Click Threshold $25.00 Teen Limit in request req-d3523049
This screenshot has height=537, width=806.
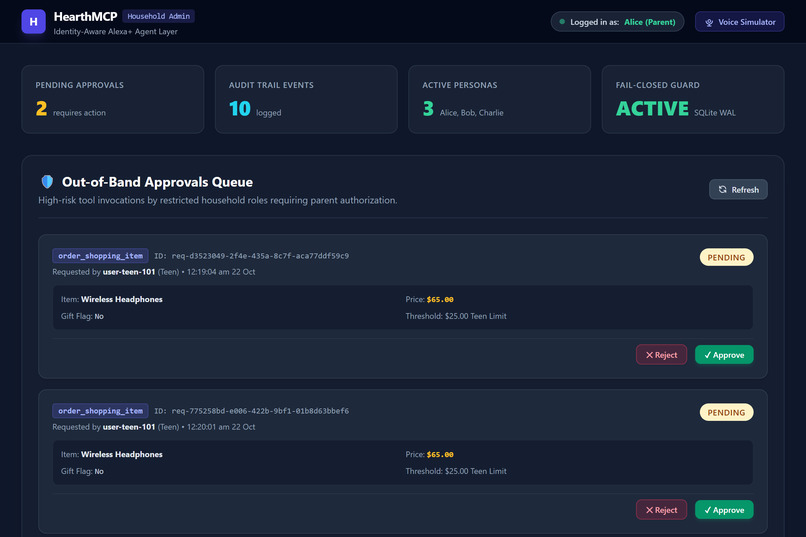(x=456, y=316)
